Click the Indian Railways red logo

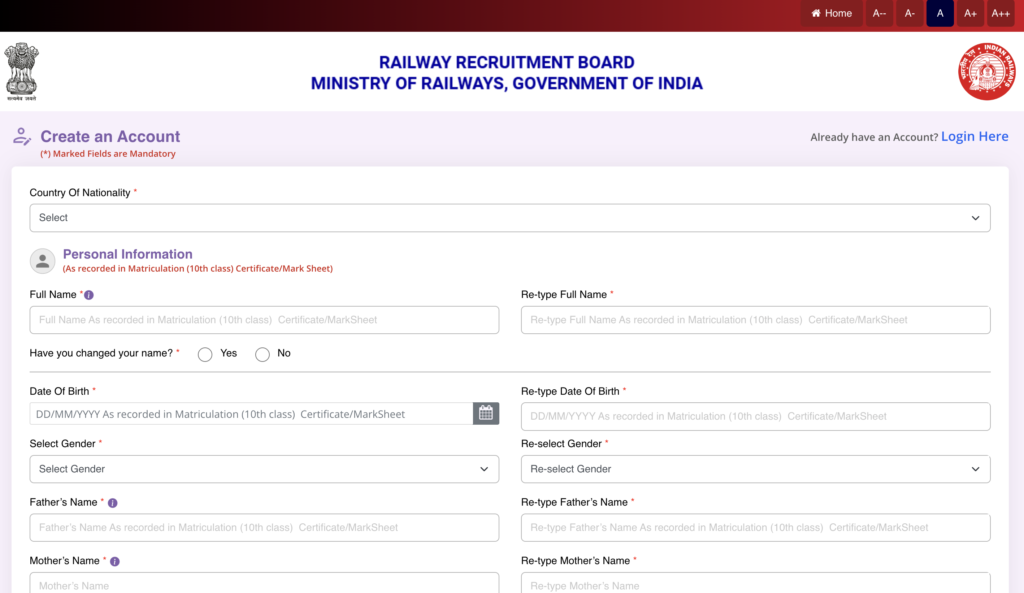(987, 71)
